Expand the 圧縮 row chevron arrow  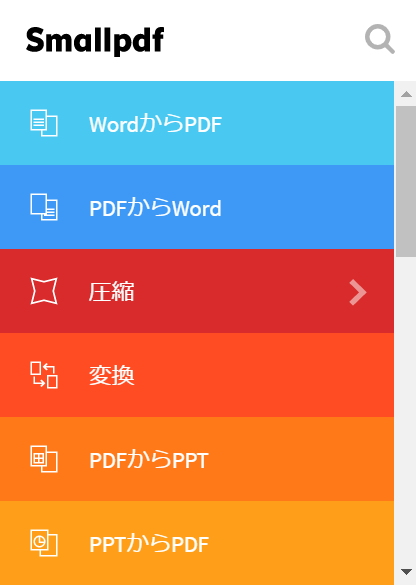358,293
